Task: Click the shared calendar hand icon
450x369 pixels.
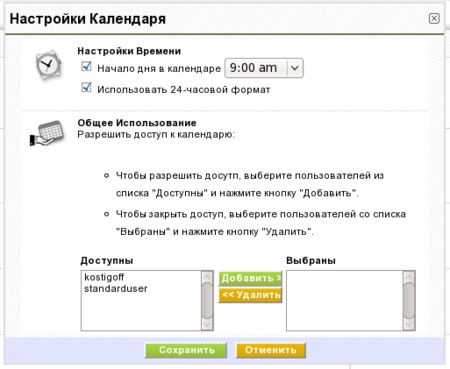Action: 47,133
